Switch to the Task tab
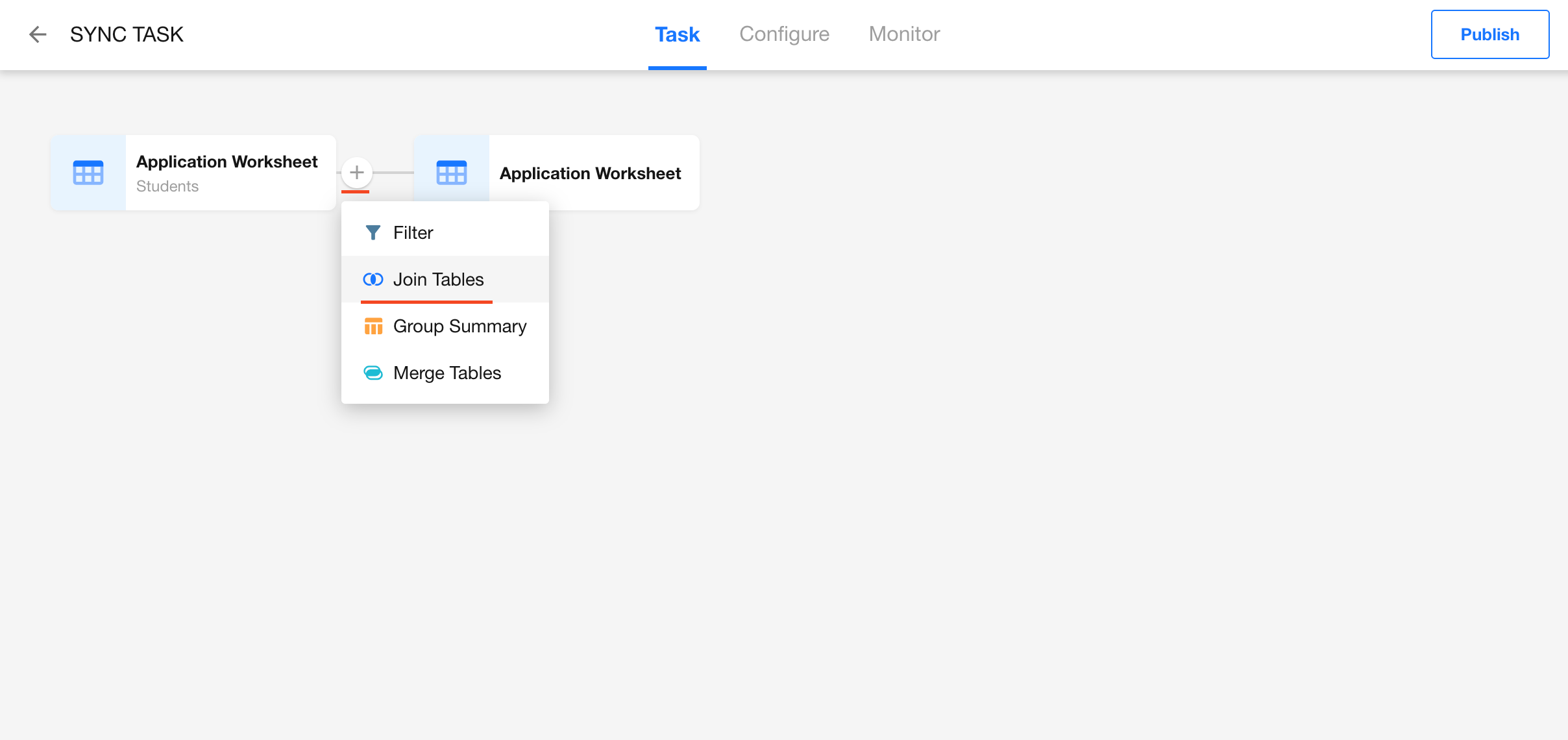 point(677,34)
